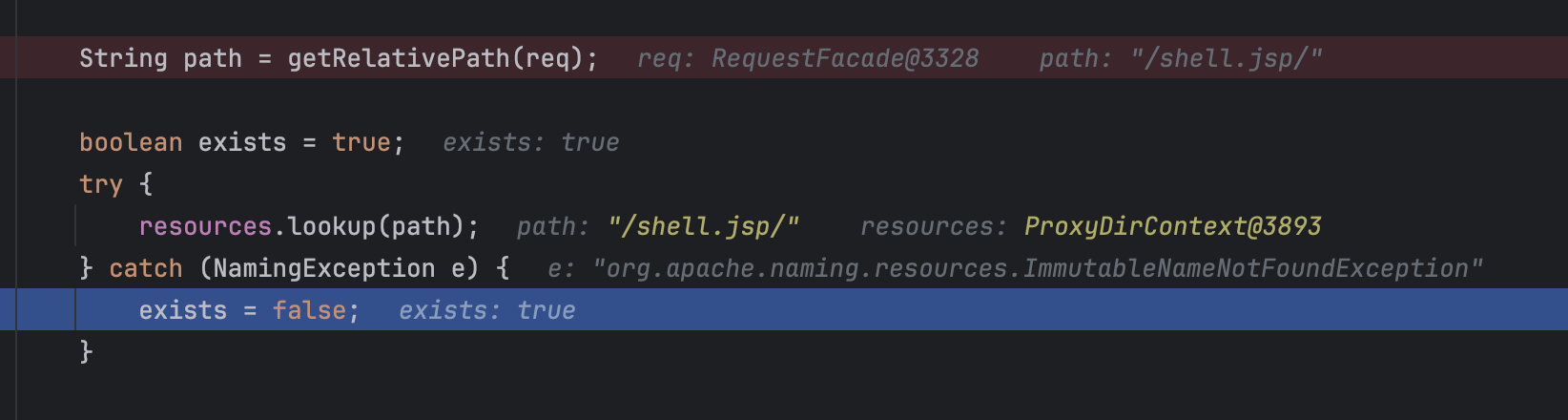
Task: Click the String type keyword
Action: (x=123, y=58)
